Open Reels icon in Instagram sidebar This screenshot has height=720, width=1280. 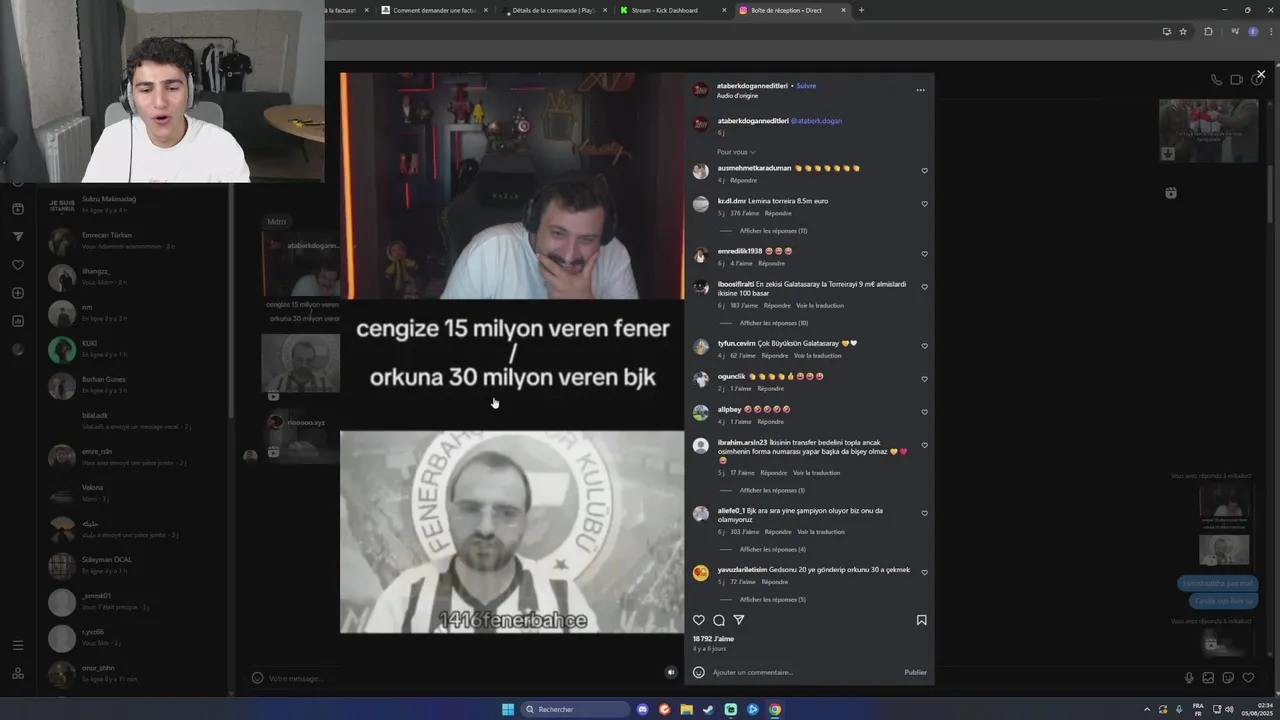pos(17,209)
